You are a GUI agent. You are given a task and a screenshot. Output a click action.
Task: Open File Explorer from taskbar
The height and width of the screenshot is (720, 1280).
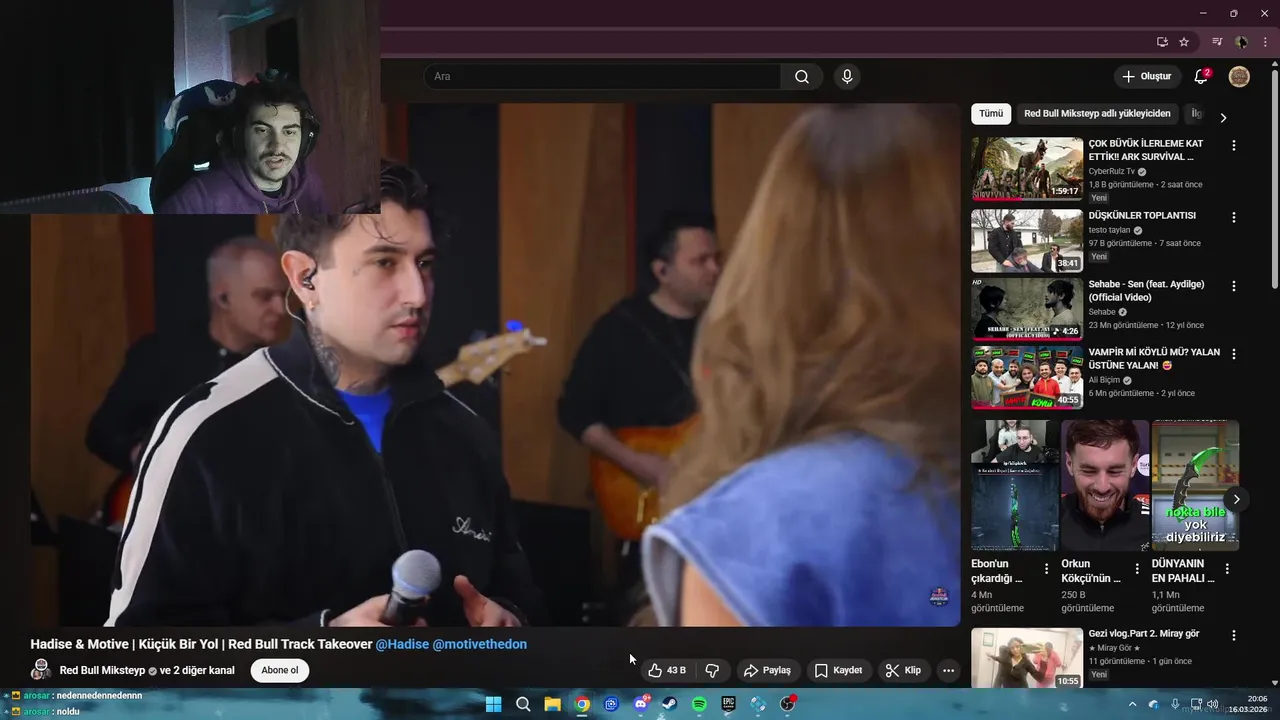pyautogui.click(x=552, y=704)
